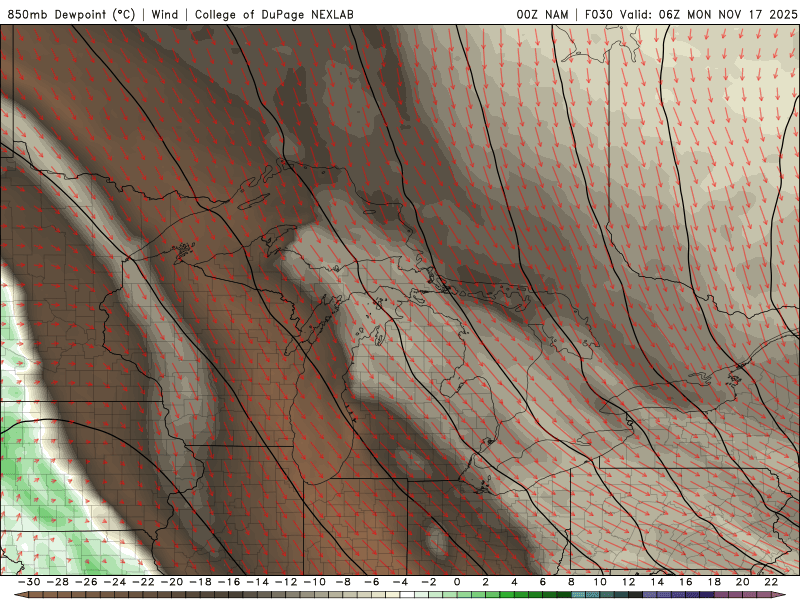Click the -6 colorbar label

coord(371,582)
